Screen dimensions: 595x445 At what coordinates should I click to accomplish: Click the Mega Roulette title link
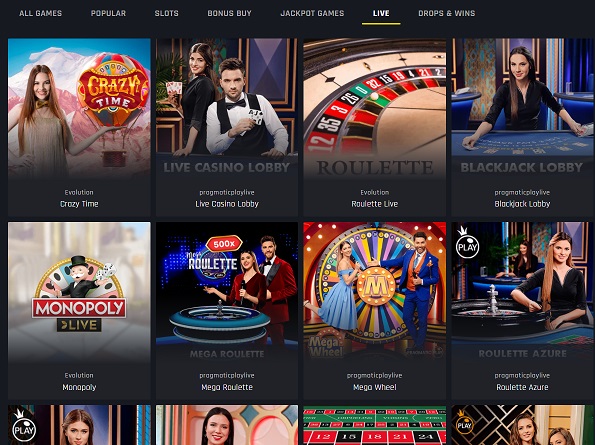[227, 387]
